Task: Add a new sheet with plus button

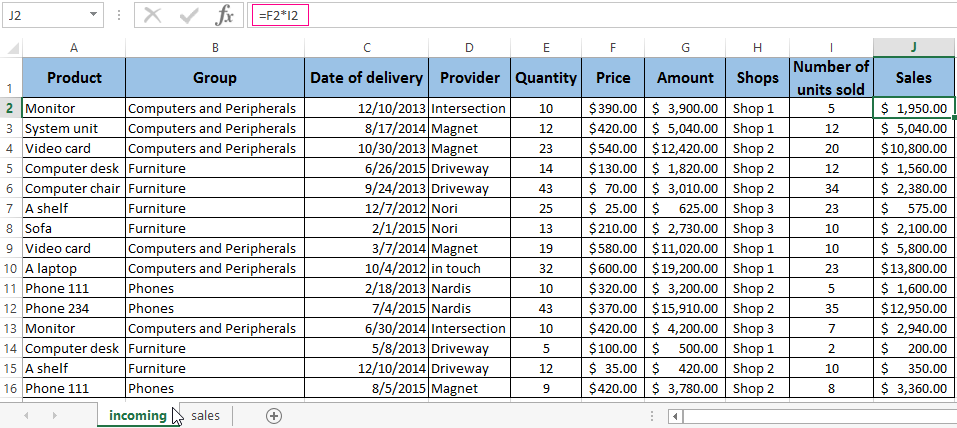Action: tap(274, 415)
